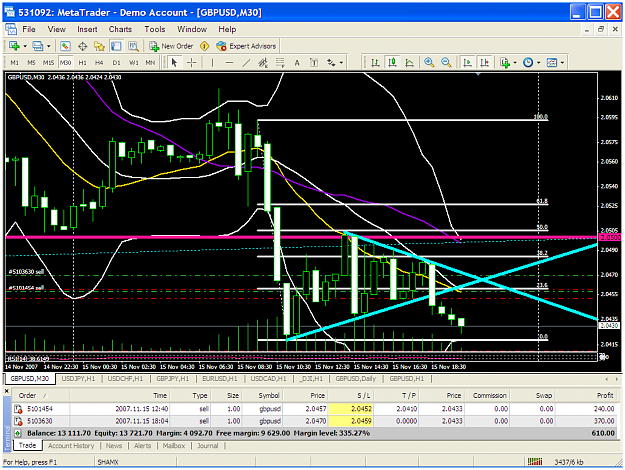Image resolution: width=625 pixels, height=470 pixels.
Task: Open the File menu
Action: tap(29, 29)
